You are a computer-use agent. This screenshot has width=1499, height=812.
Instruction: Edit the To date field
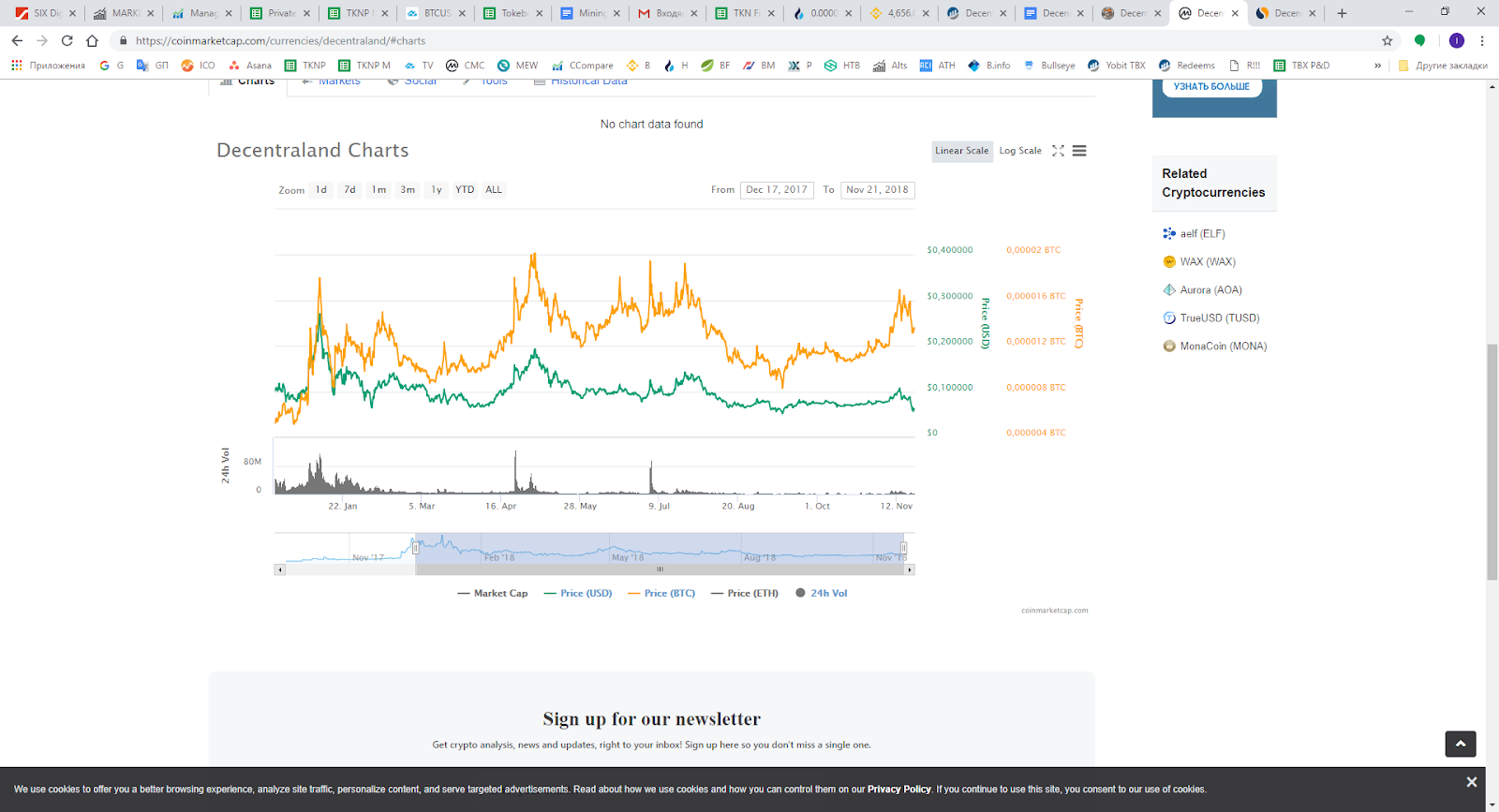878,190
